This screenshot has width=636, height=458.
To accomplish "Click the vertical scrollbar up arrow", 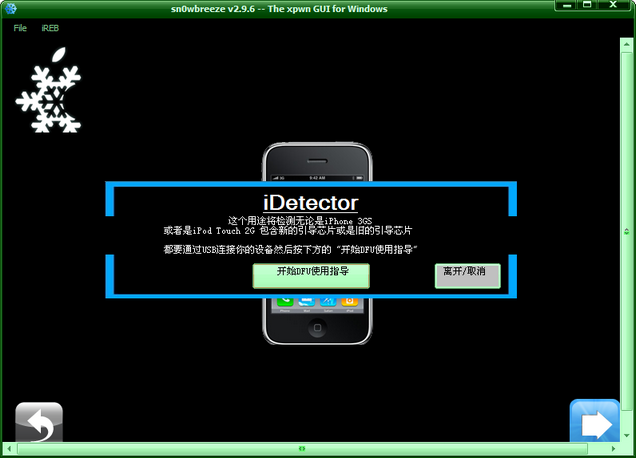I will pos(626,44).
